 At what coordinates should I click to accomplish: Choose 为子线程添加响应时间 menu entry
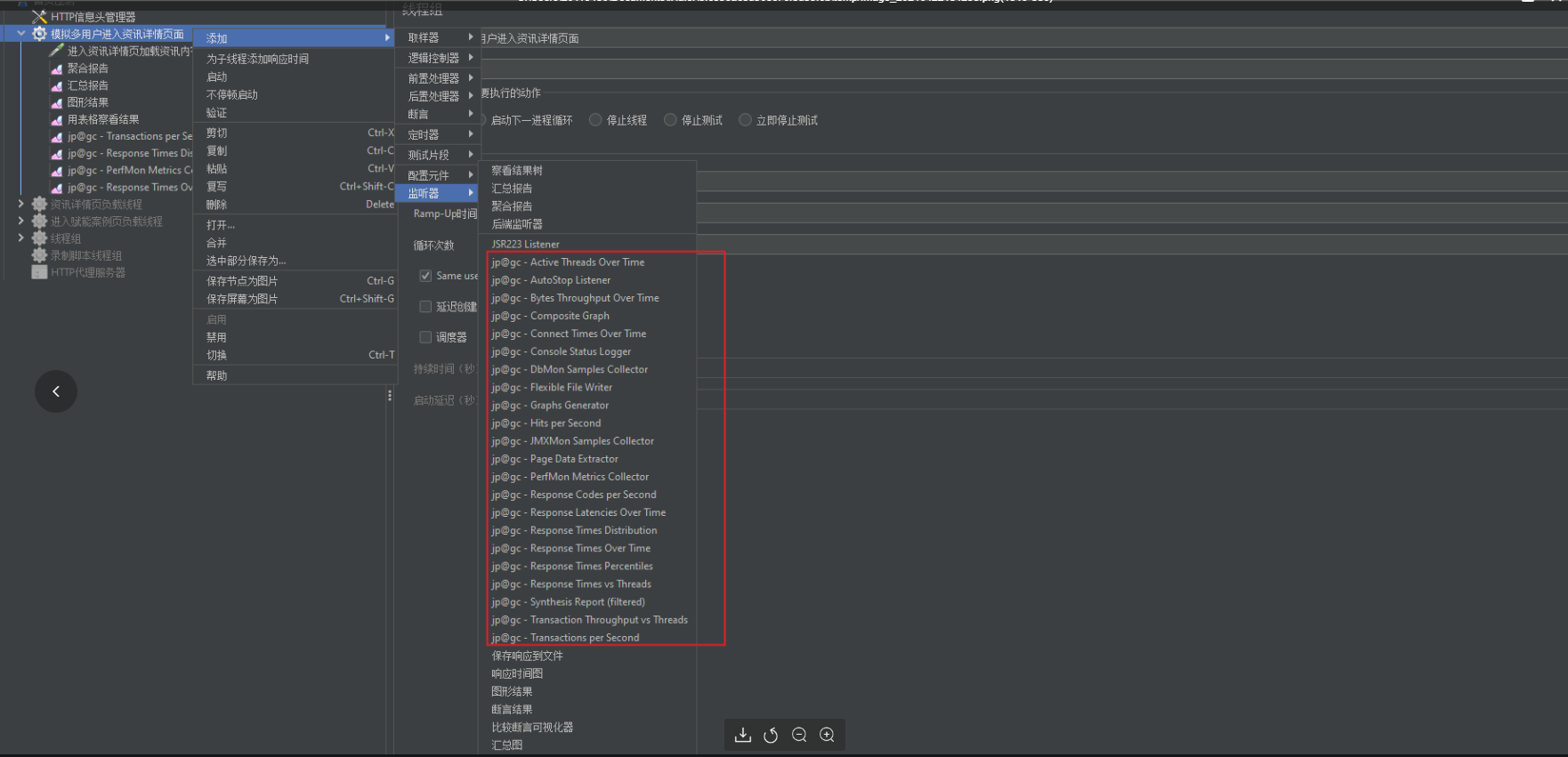[x=295, y=59]
